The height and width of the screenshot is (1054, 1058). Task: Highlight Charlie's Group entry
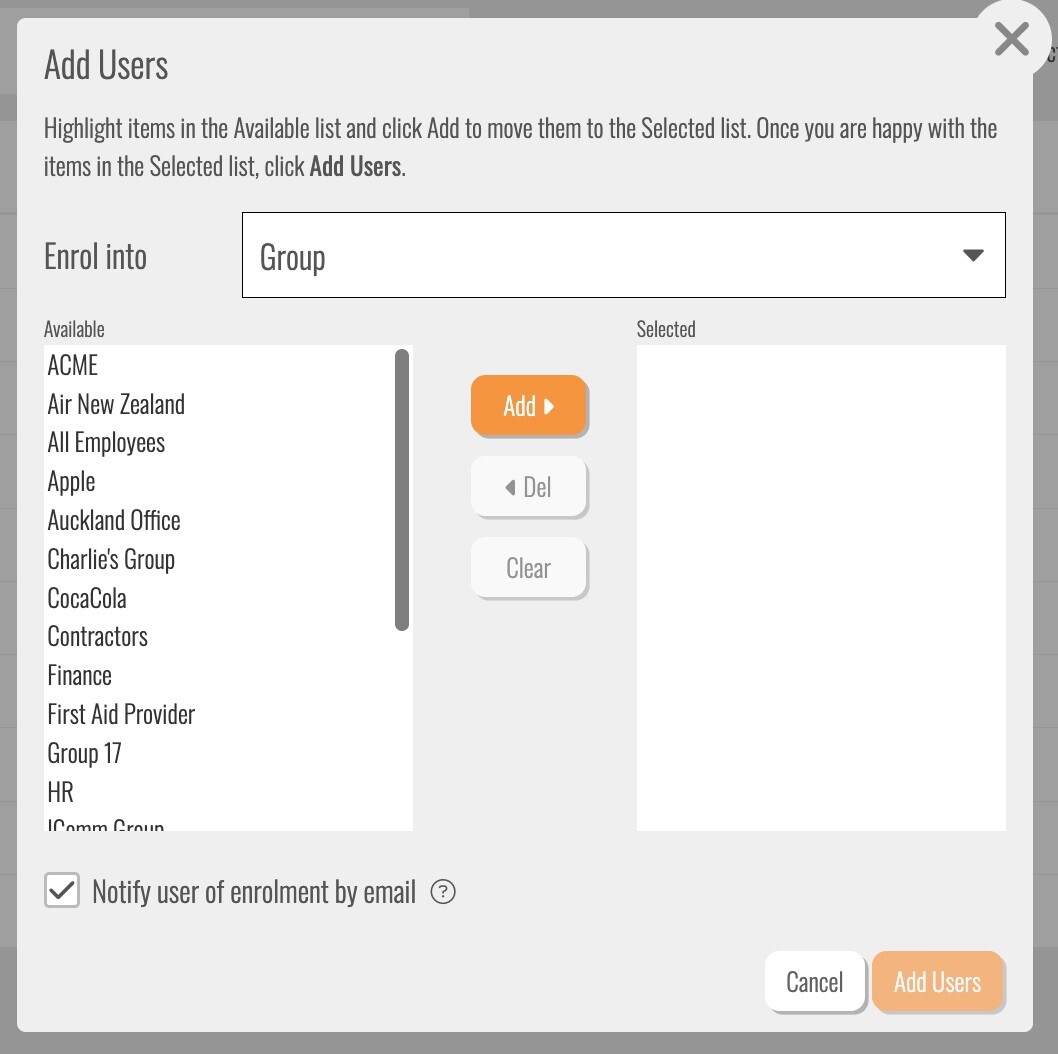click(111, 560)
